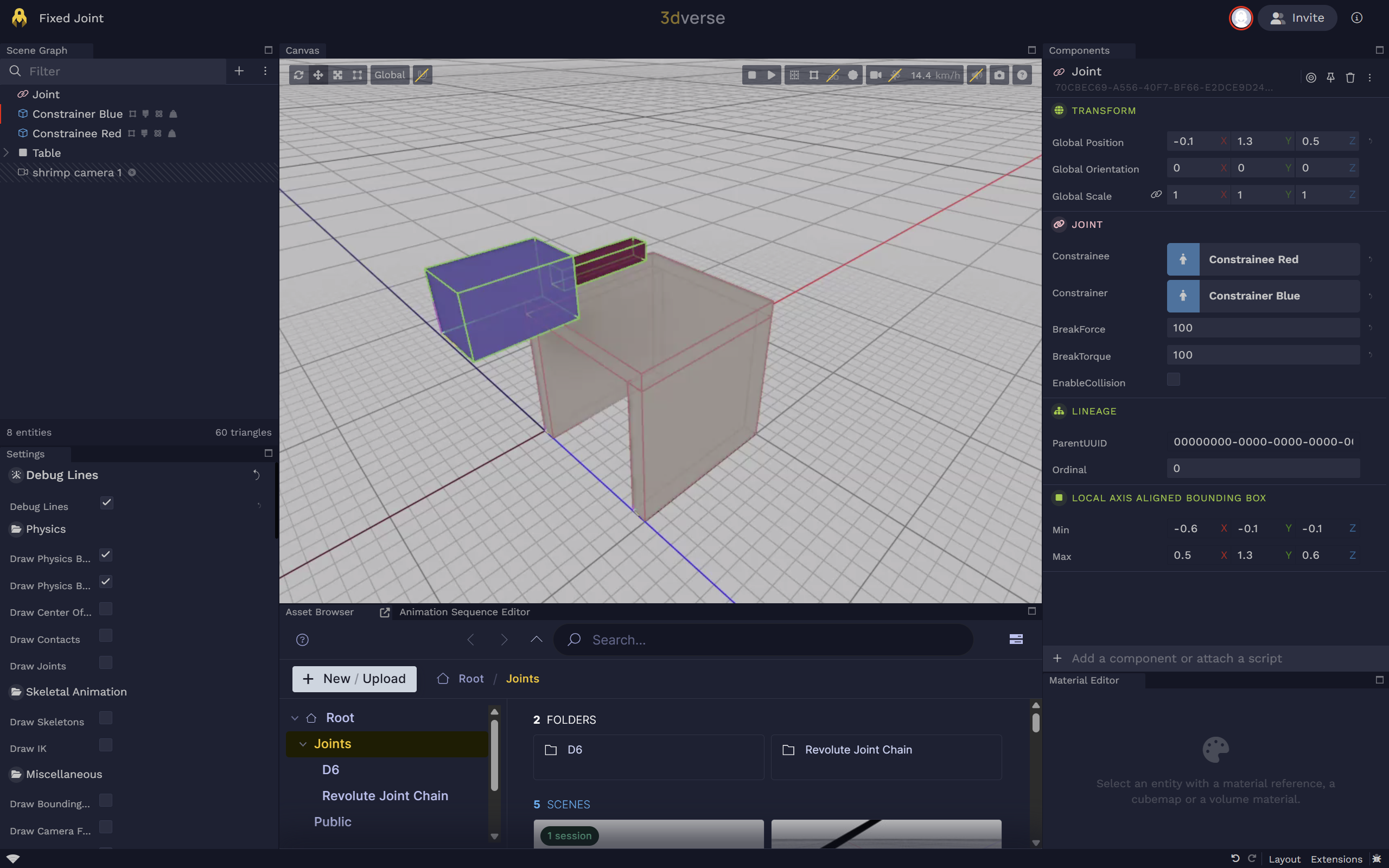This screenshot has width=1389, height=868.
Task: Open Extensions in the status bar
Action: (1336, 859)
